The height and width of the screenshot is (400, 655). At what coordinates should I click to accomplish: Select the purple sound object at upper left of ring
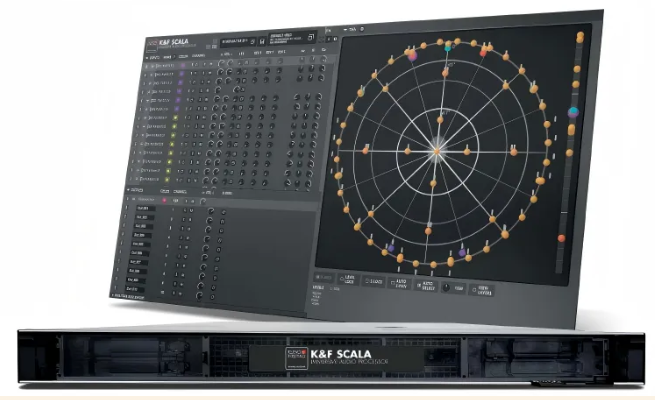411,55
